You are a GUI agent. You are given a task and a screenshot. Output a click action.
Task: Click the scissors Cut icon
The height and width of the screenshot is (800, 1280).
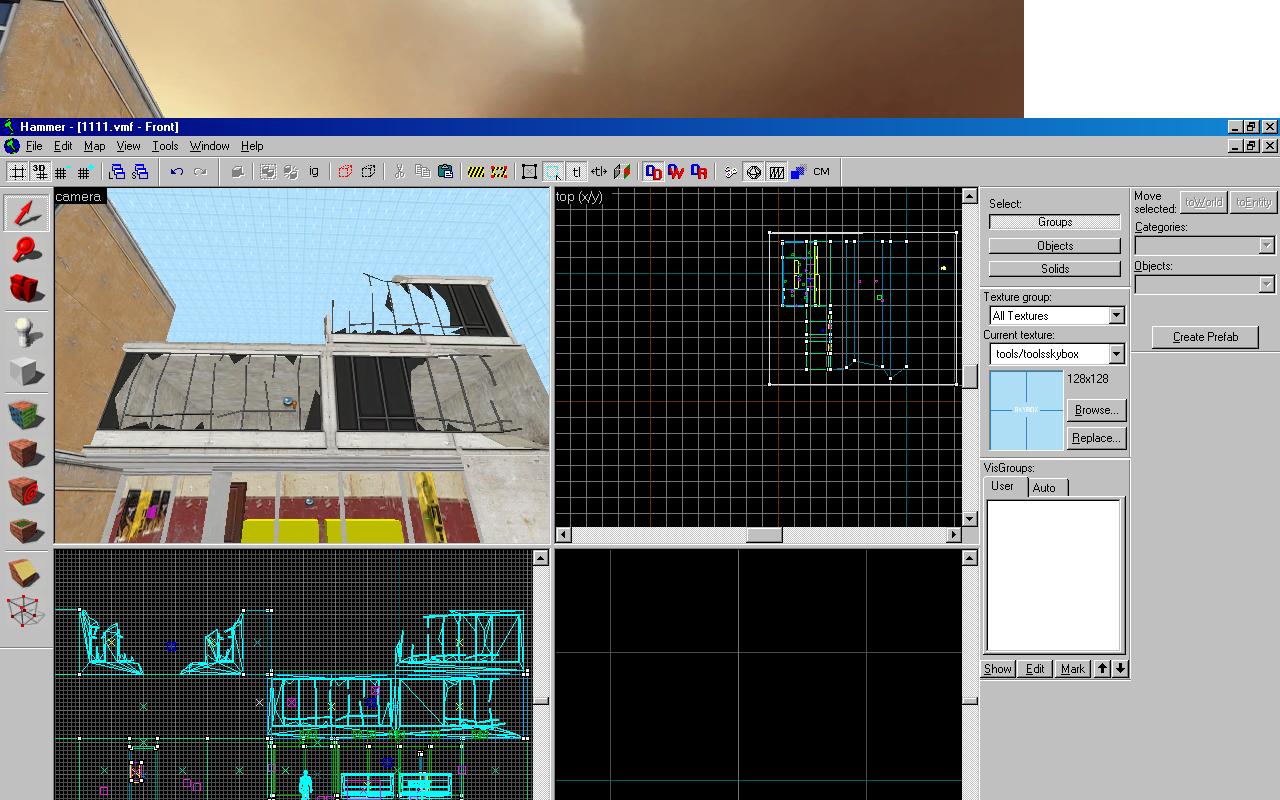click(400, 172)
